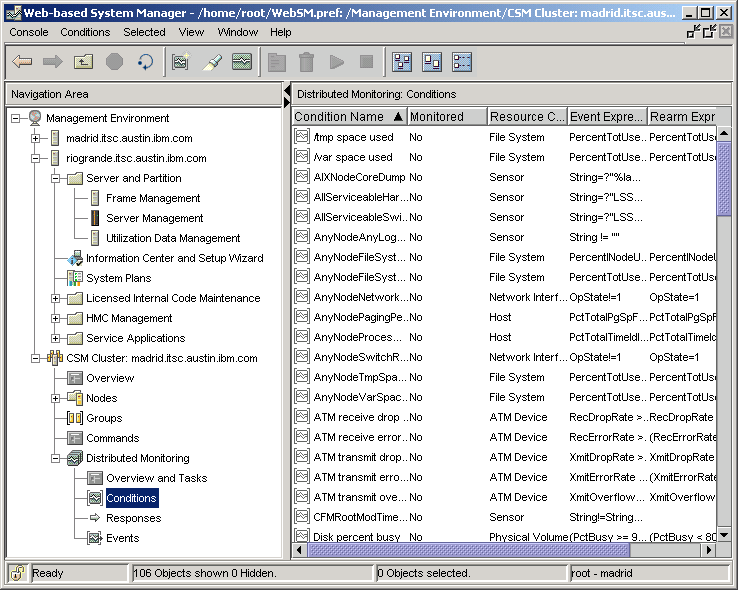This screenshot has height=590, width=738.
Task: Click the new condition toolbar icon
Action: click(x=180, y=62)
